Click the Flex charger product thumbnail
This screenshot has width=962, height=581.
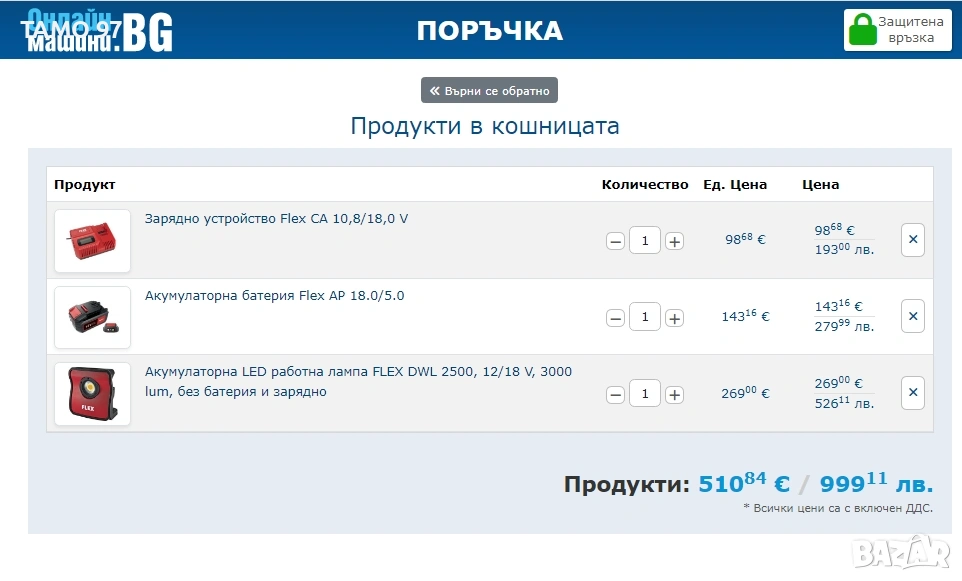[92, 241]
